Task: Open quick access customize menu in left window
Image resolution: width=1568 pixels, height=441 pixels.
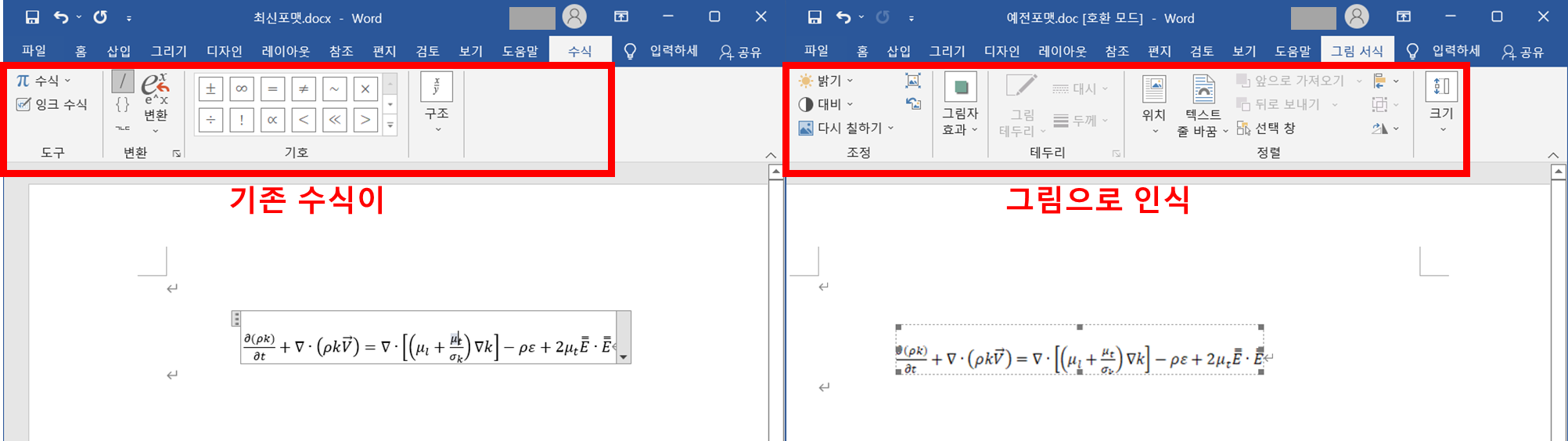Action: 129,17
